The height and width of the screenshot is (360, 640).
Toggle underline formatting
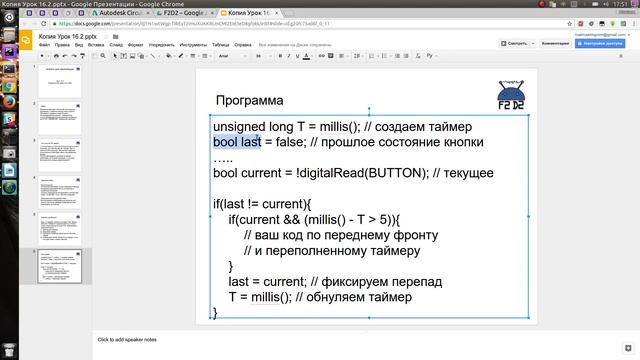(x=298, y=56)
